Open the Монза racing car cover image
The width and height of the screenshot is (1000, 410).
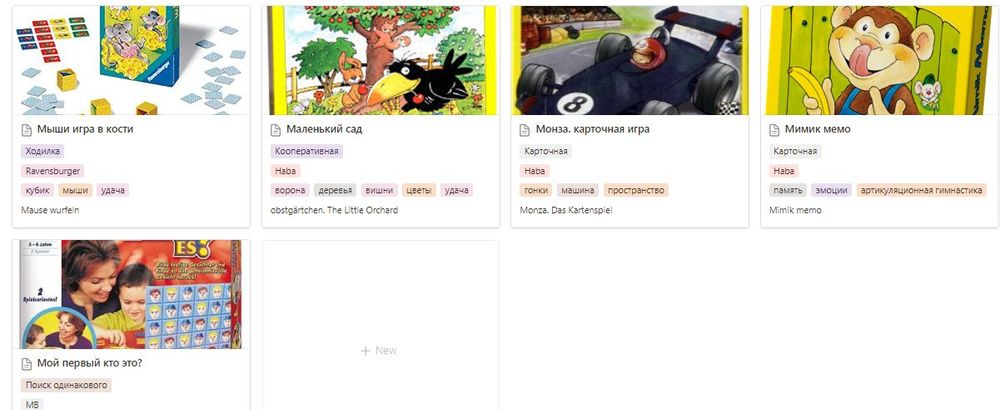(629, 61)
